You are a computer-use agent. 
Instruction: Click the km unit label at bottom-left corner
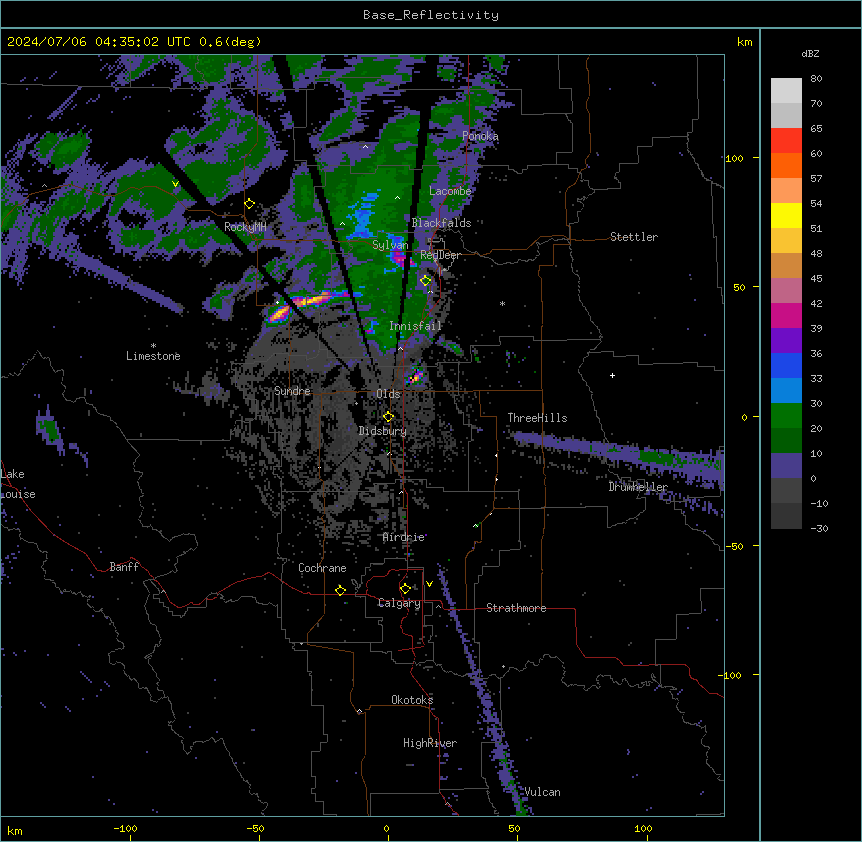tap(15, 830)
